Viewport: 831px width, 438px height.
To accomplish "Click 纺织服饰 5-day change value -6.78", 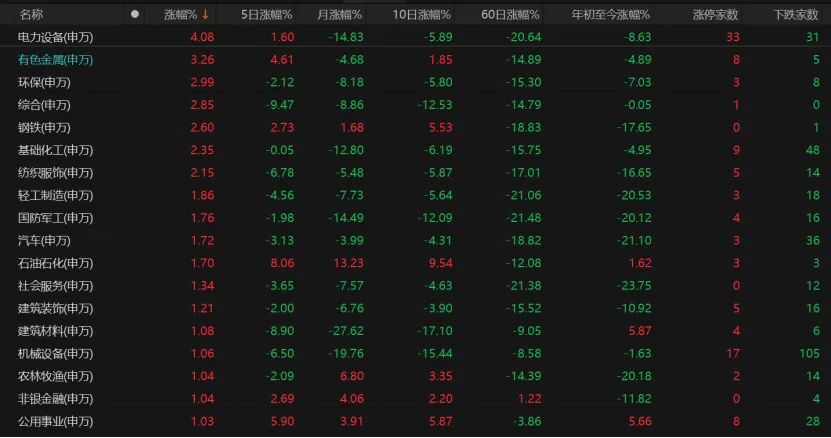I will [x=279, y=173].
